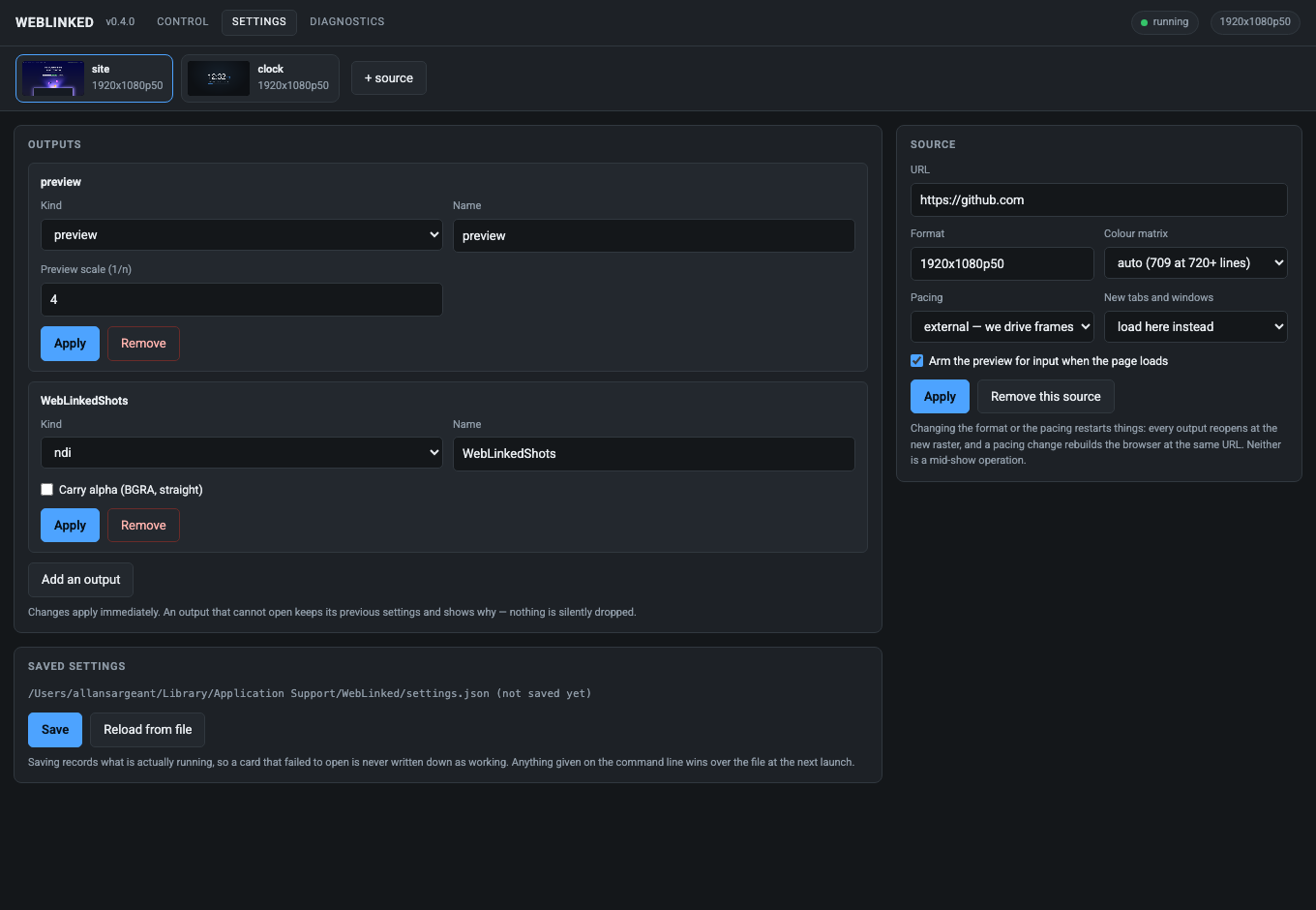Click the clock source thumbnail image

click(x=219, y=78)
